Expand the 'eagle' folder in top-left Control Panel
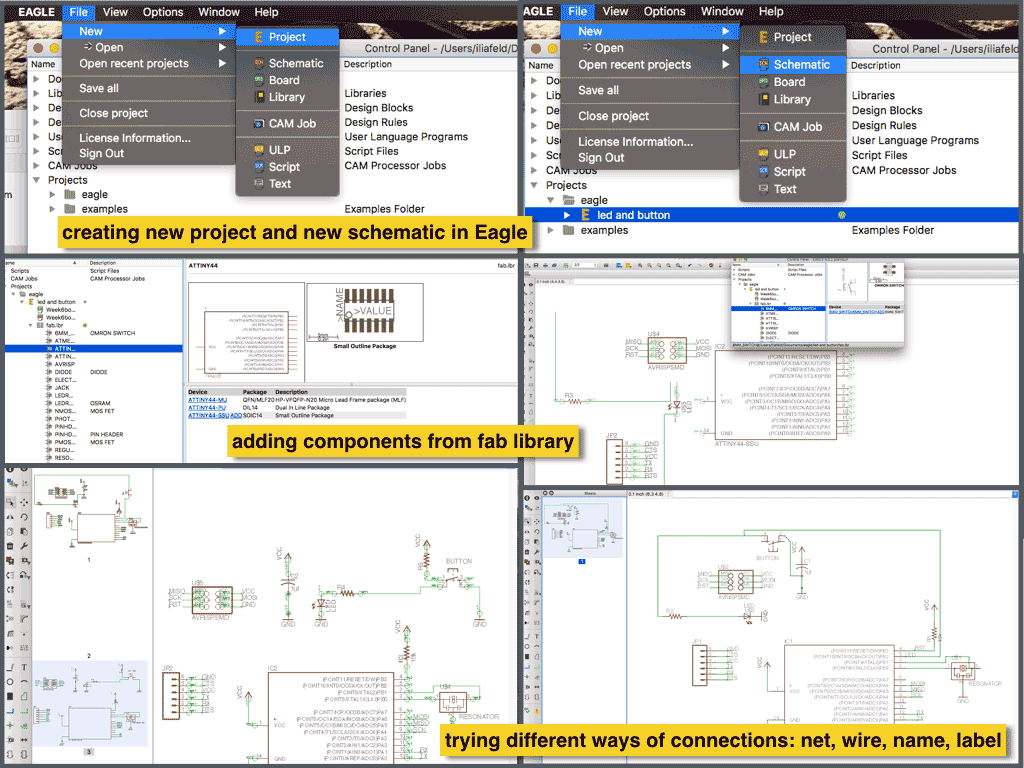Viewport: 1024px width, 768px height. [x=52, y=195]
